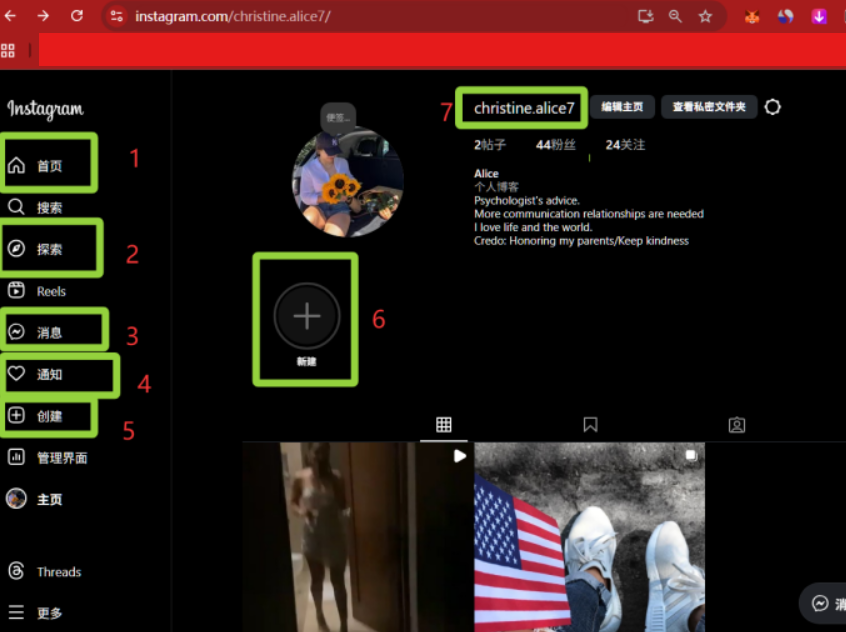The width and height of the screenshot is (846, 632).
Task: Open the 44 followers (粉丝) list
Action: click(556, 145)
